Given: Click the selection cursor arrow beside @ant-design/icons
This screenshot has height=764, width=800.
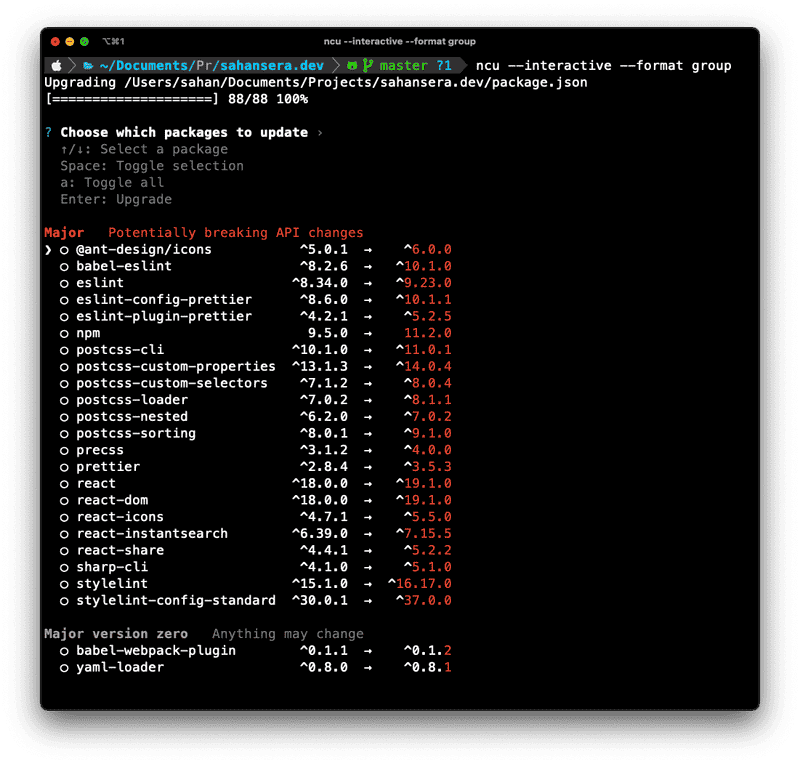Looking at the screenshot, I should pyautogui.click(x=48, y=250).
